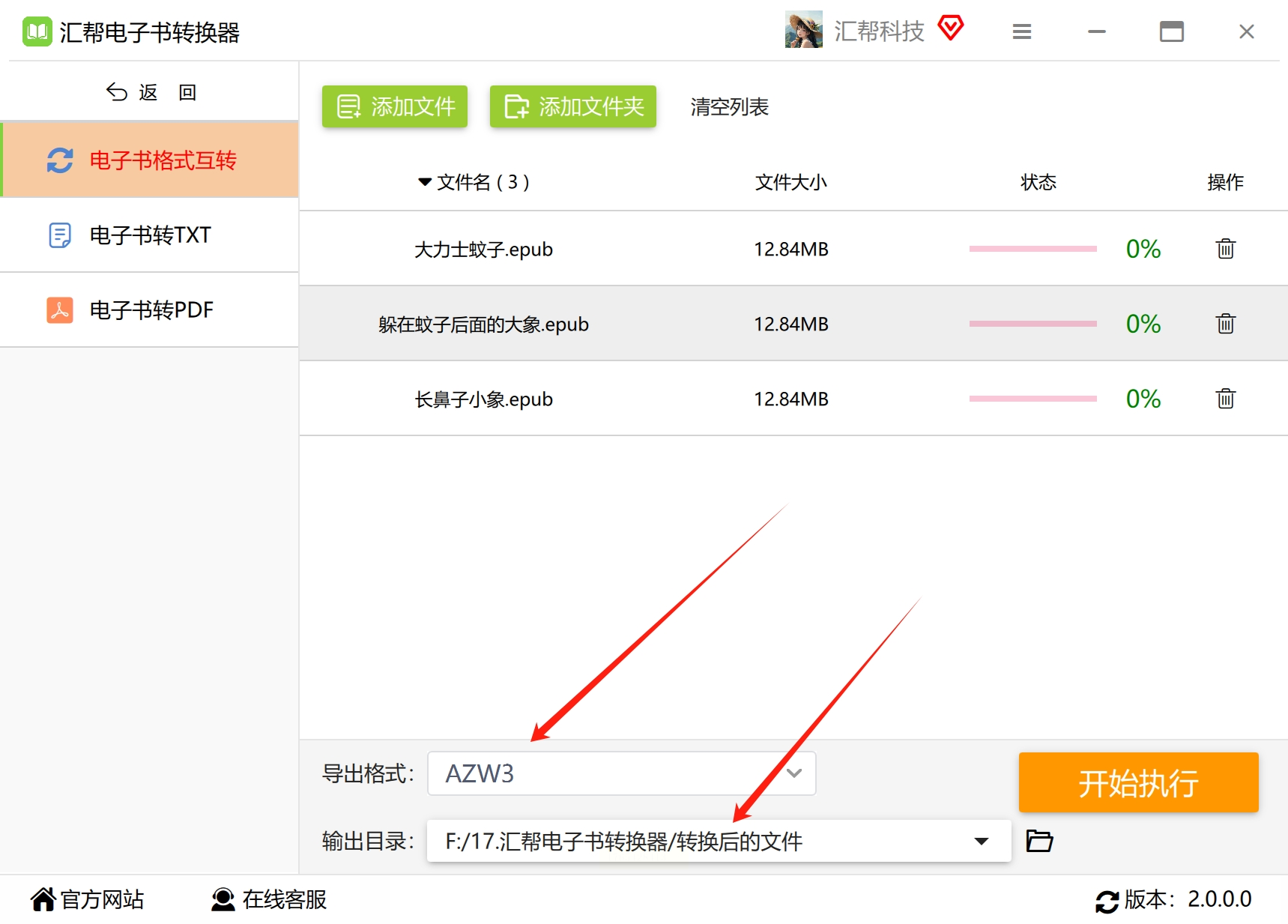Click the 开始执行 button

1138,782
